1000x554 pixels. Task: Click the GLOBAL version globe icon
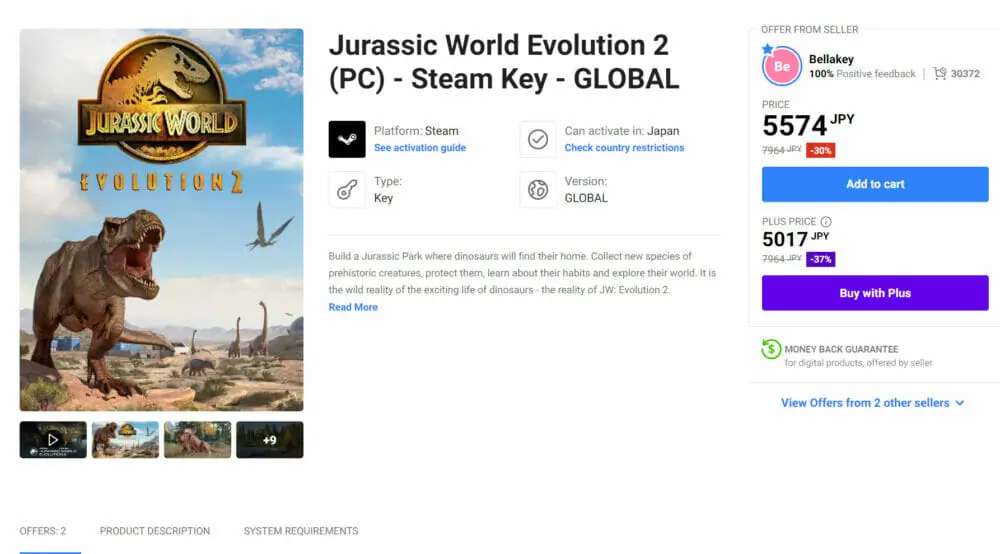538,190
